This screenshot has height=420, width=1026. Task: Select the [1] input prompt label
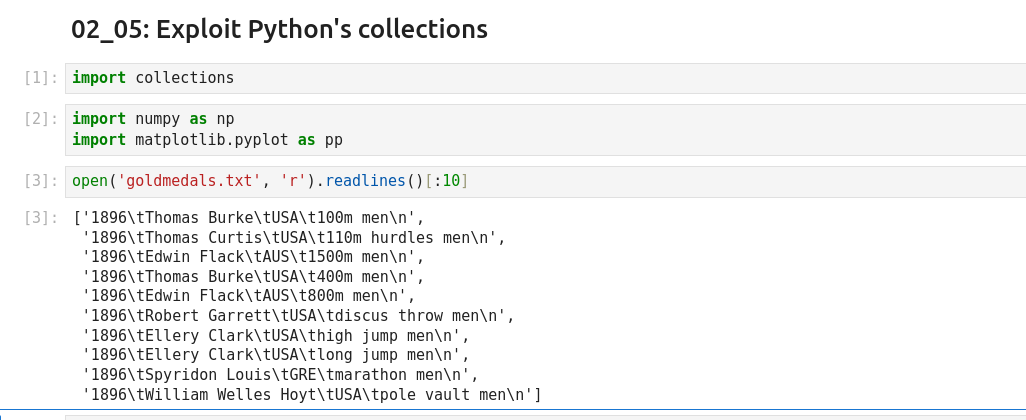point(40,78)
